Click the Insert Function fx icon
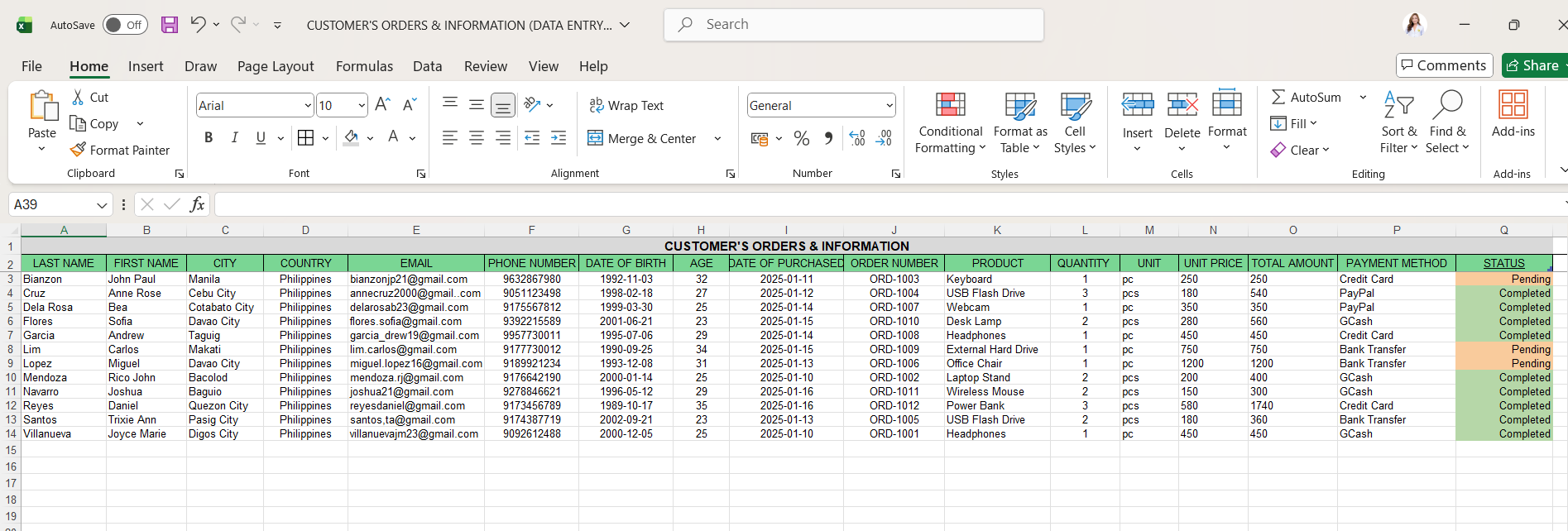The width and height of the screenshot is (1568, 531). coord(197,204)
